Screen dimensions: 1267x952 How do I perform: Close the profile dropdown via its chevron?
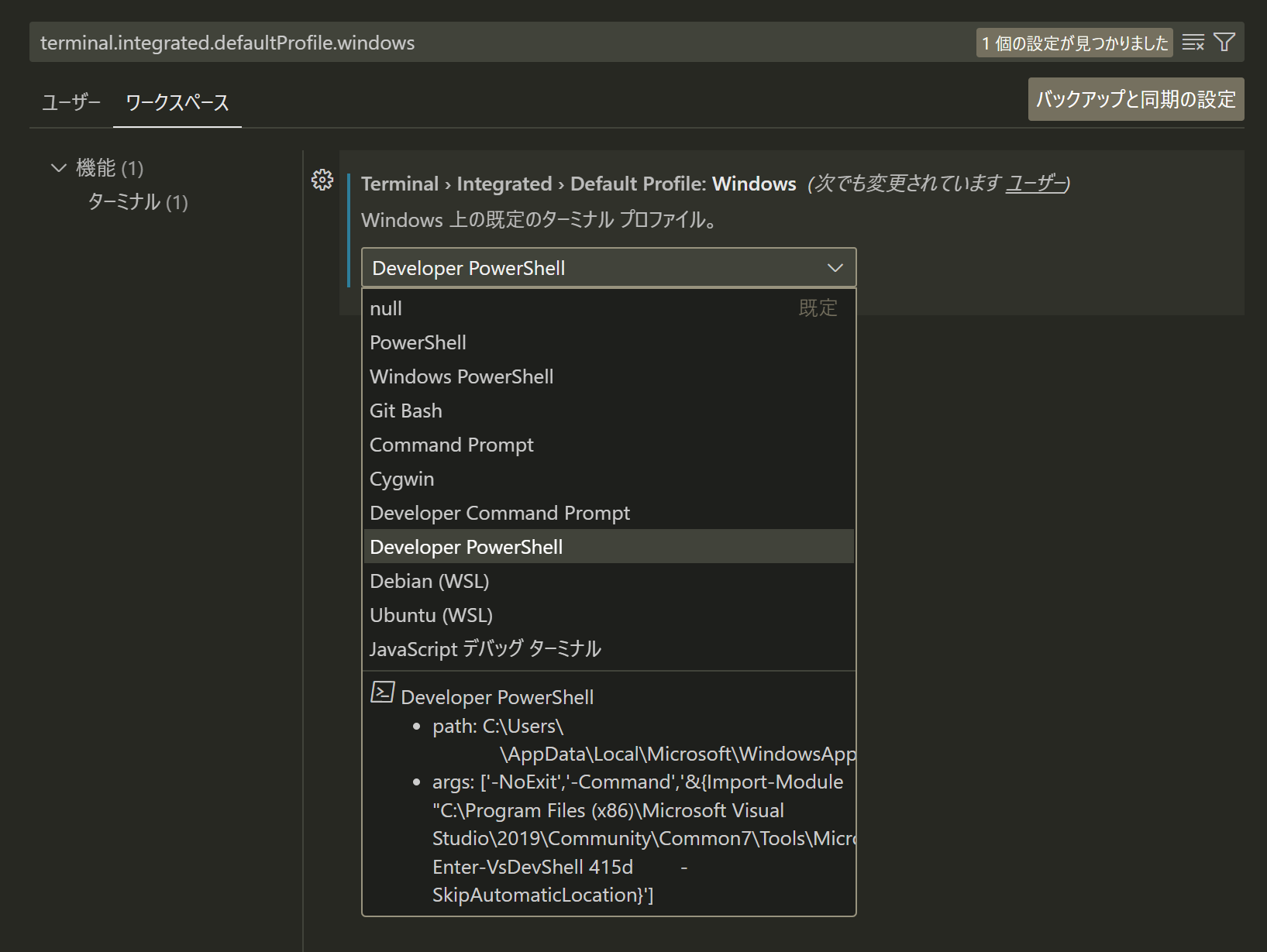(835, 268)
